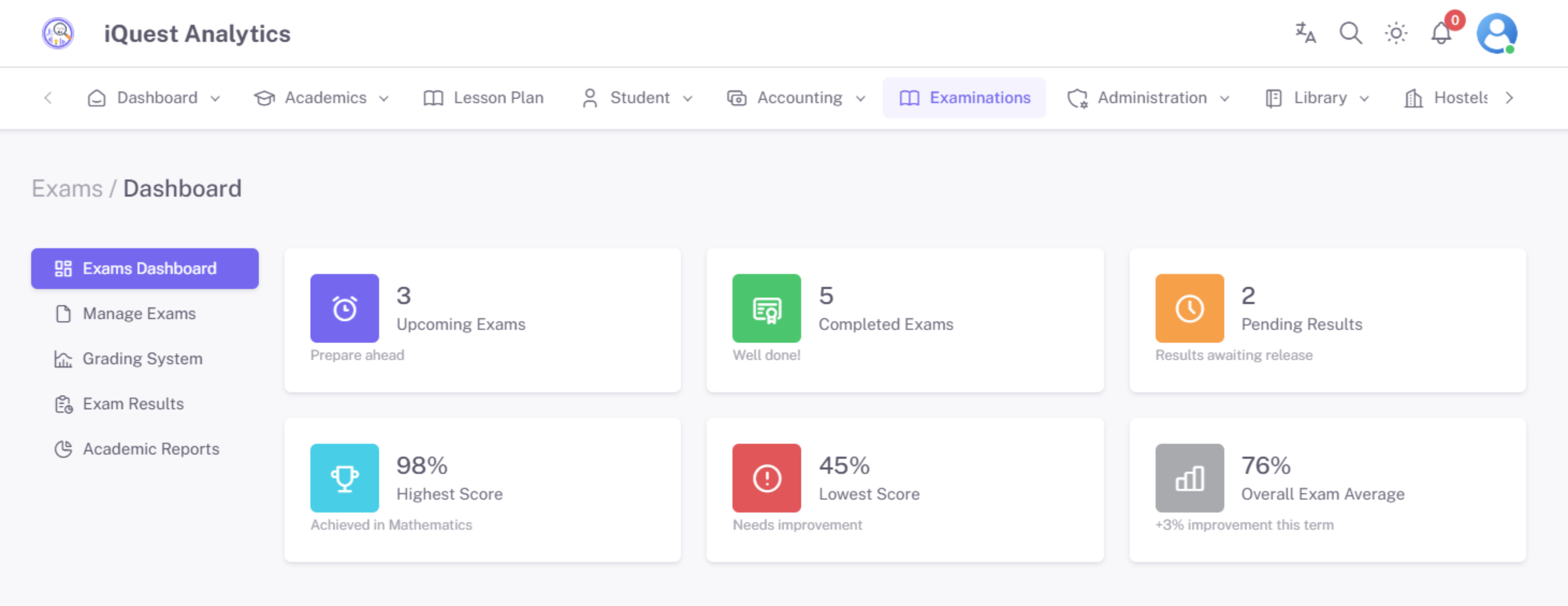Go to the Lesson Plan menu item
The image size is (1568, 606).
[x=483, y=98]
